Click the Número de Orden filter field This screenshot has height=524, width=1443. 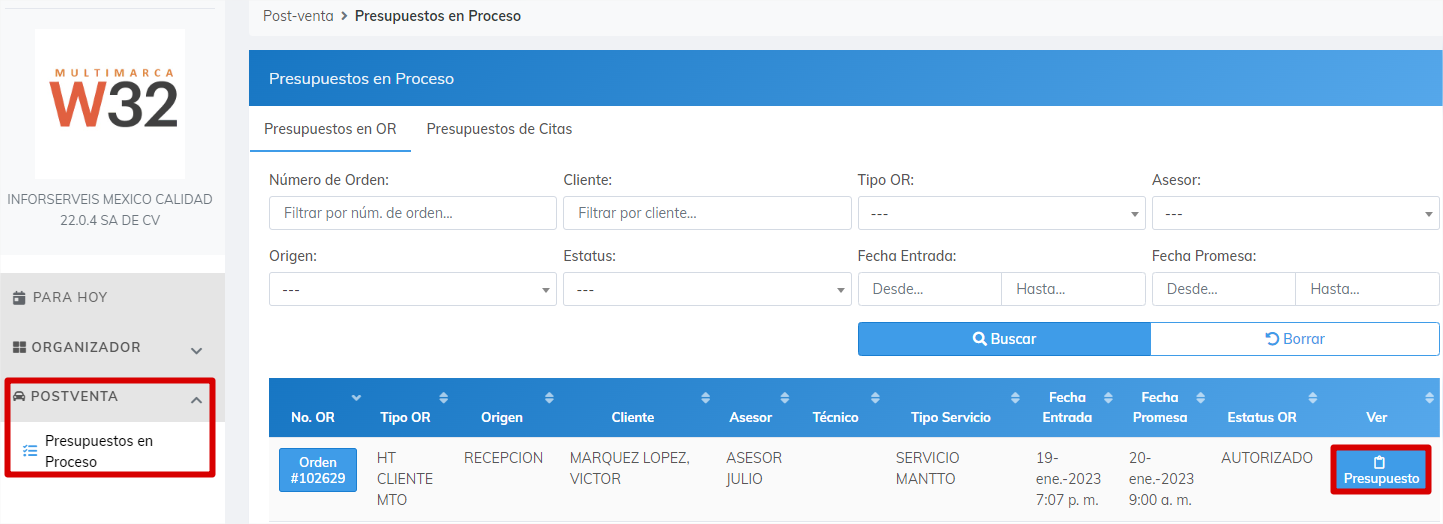click(x=413, y=213)
